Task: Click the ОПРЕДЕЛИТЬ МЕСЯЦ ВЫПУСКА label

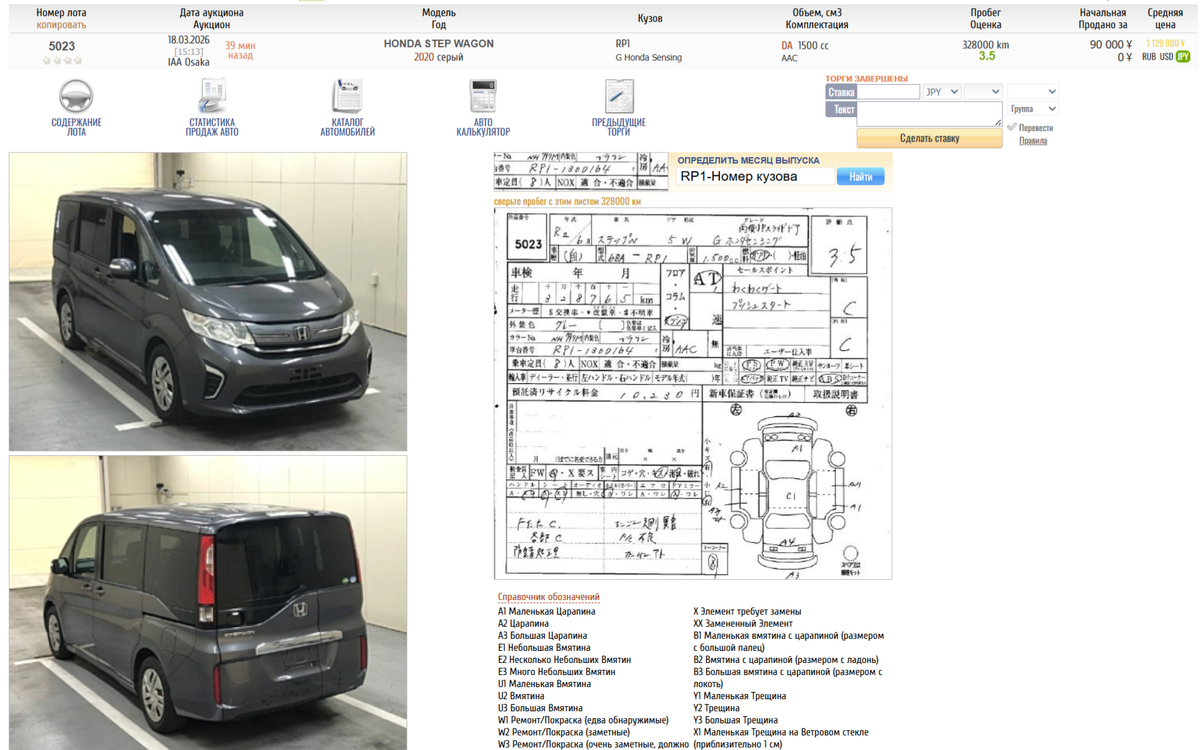Action: [x=749, y=160]
